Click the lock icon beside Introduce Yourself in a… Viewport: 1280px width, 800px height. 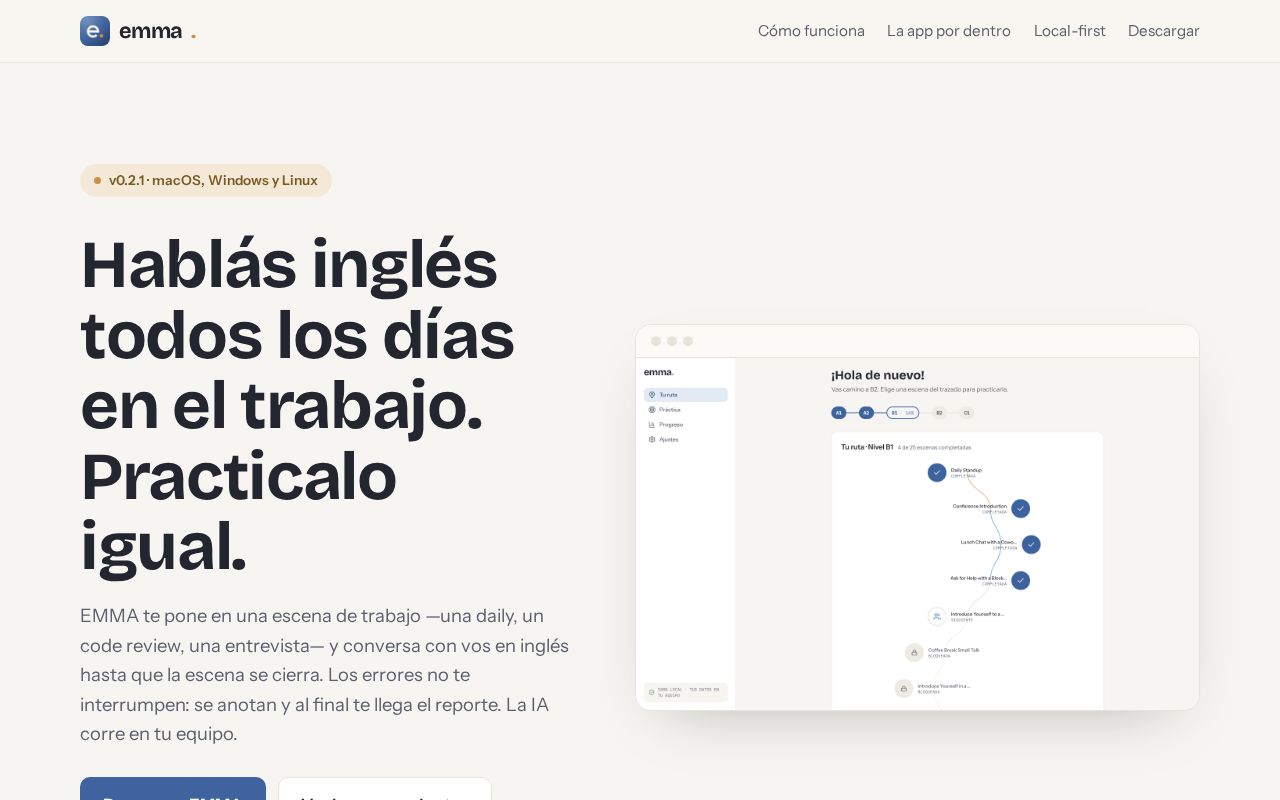coord(903,688)
